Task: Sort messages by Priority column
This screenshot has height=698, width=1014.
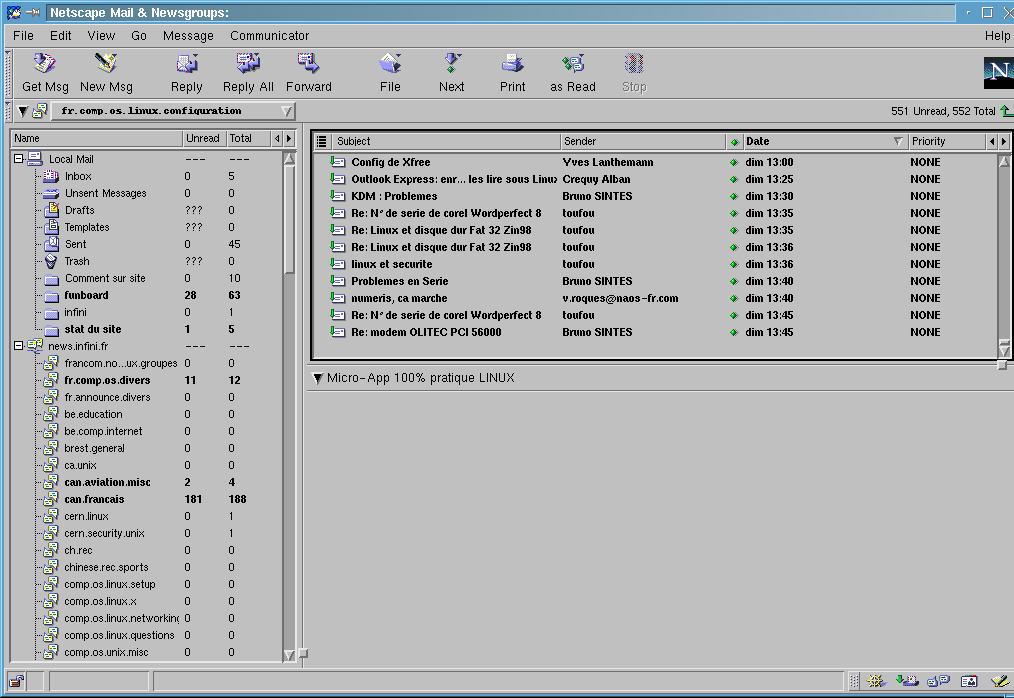Action: 946,141
